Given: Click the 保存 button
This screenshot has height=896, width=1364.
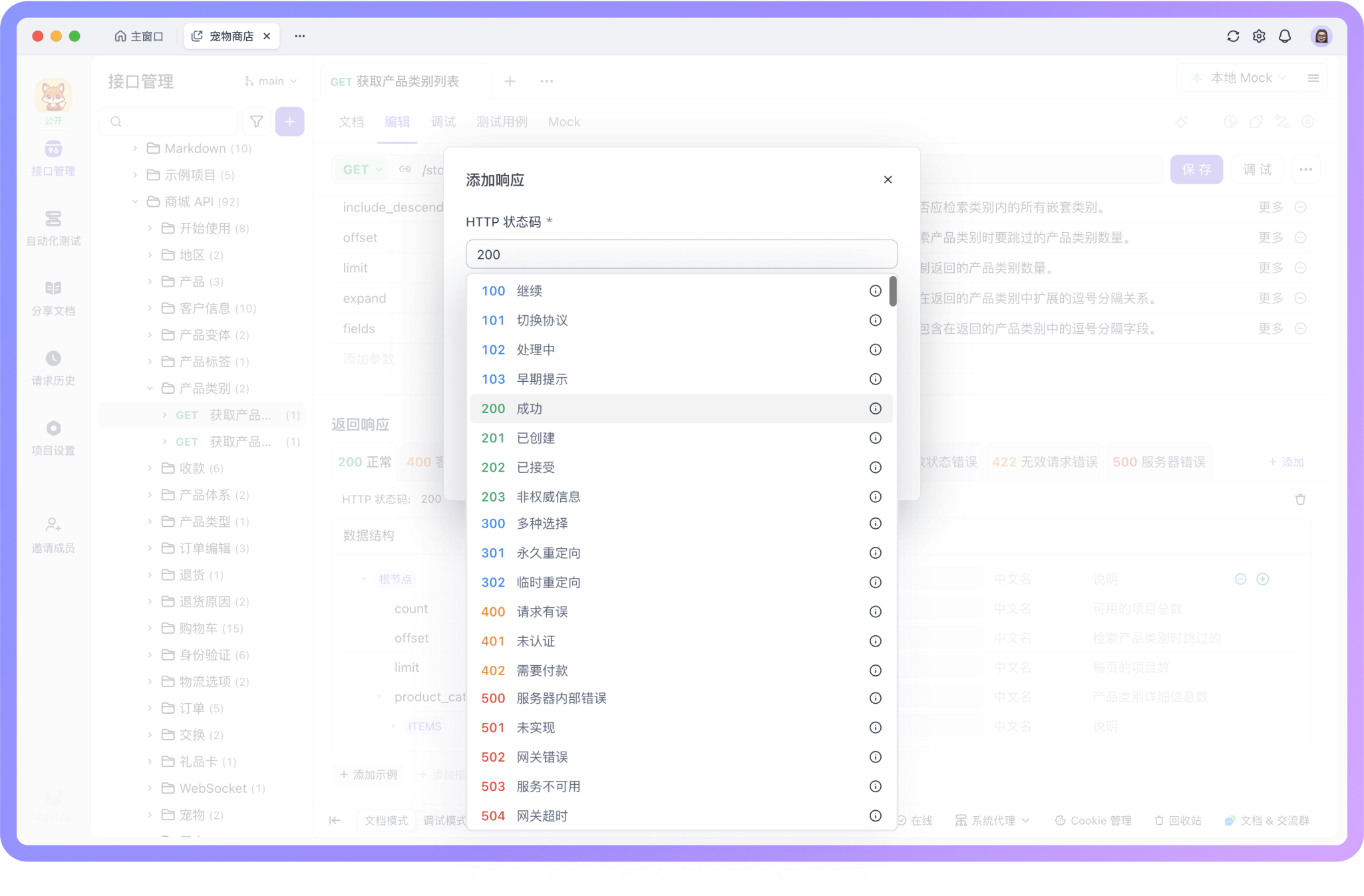Looking at the screenshot, I should (x=1196, y=170).
